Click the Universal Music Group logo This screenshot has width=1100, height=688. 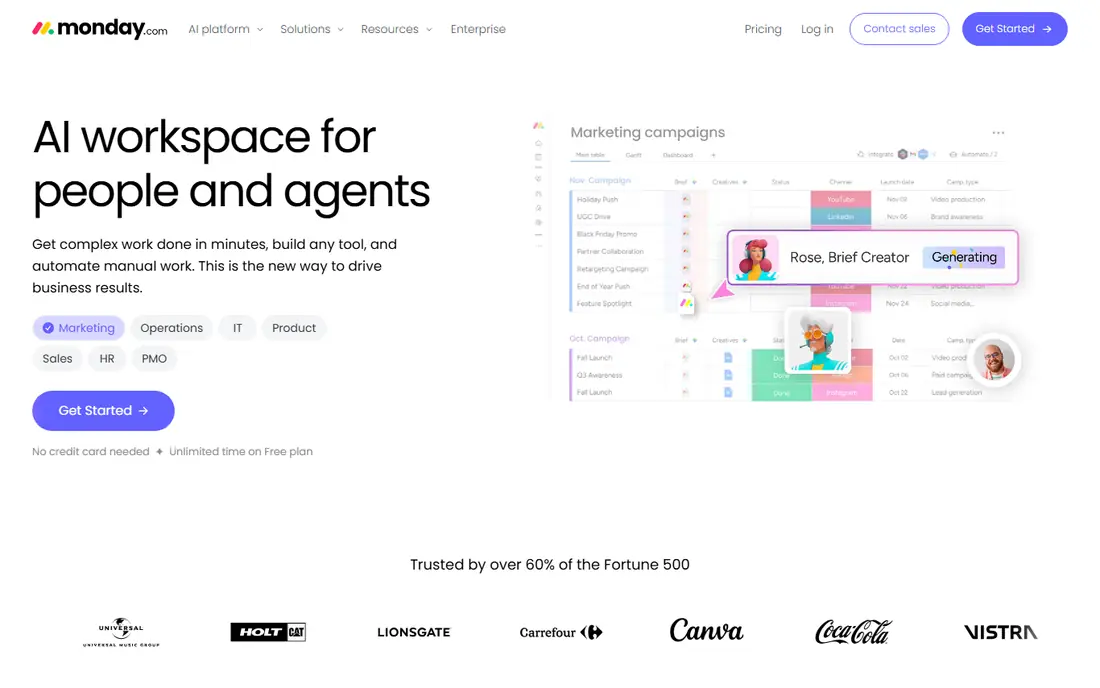[x=121, y=632]
